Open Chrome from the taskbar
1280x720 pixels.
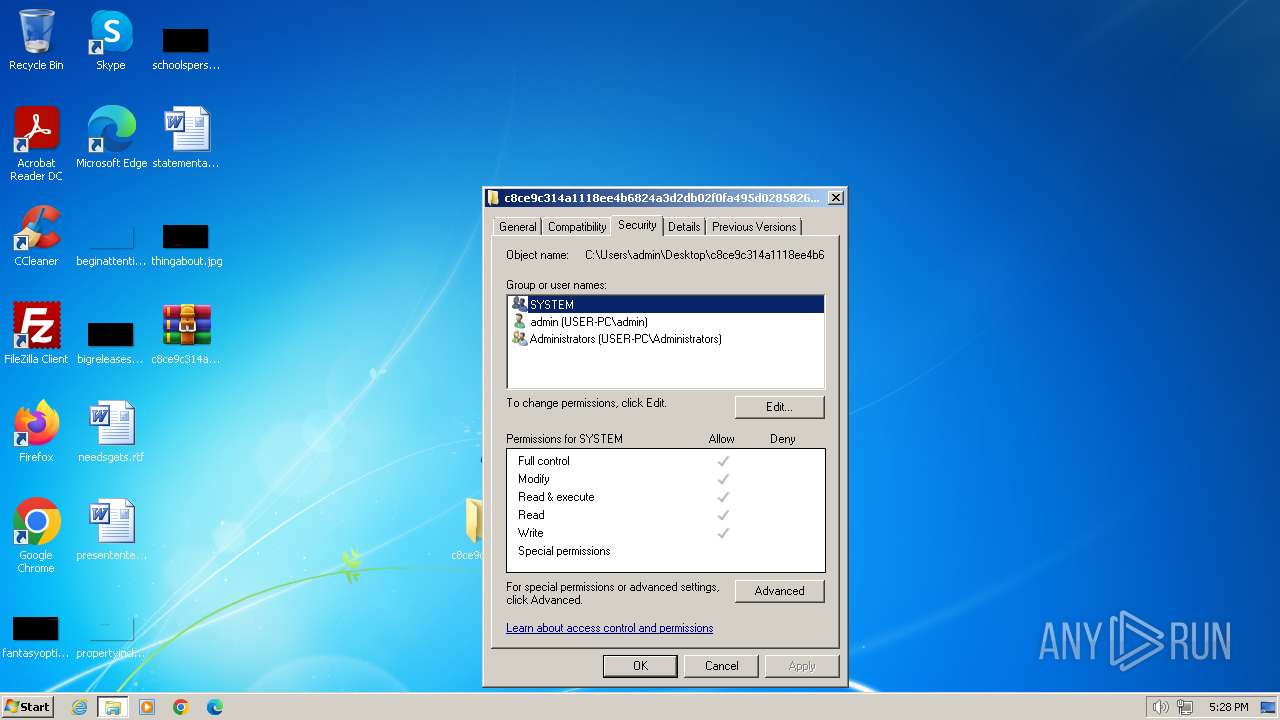coord(181,707)
